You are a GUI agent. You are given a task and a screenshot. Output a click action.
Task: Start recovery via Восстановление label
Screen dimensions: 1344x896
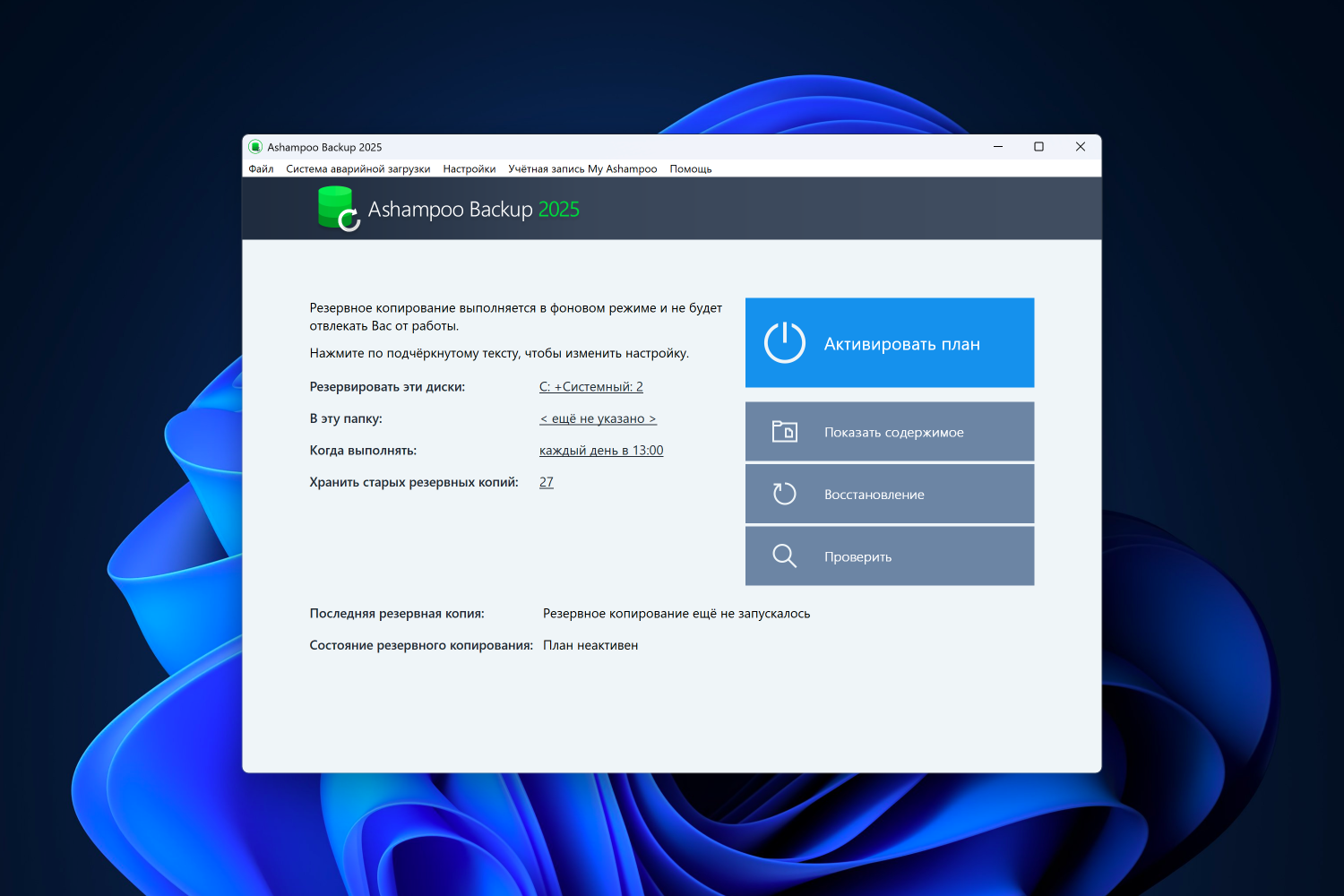pyautogui.click(x=874, y=495)
